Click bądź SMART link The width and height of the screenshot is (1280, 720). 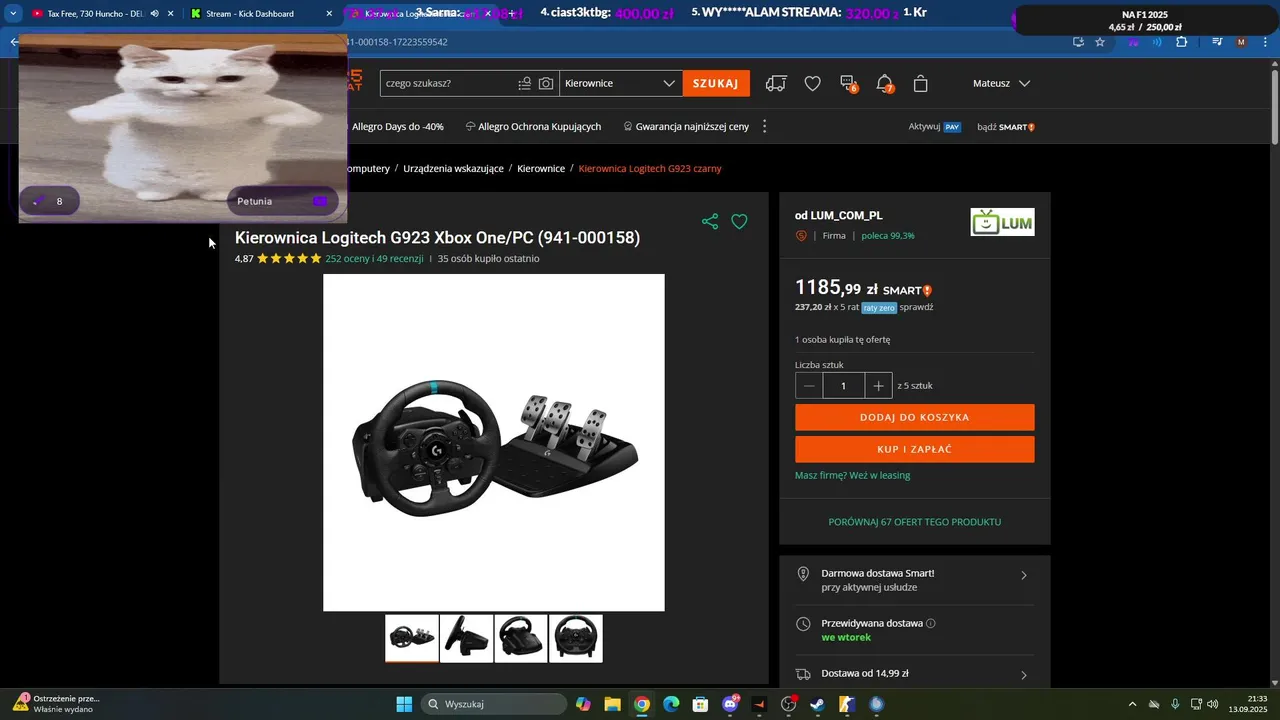(x=1006, y=127)
